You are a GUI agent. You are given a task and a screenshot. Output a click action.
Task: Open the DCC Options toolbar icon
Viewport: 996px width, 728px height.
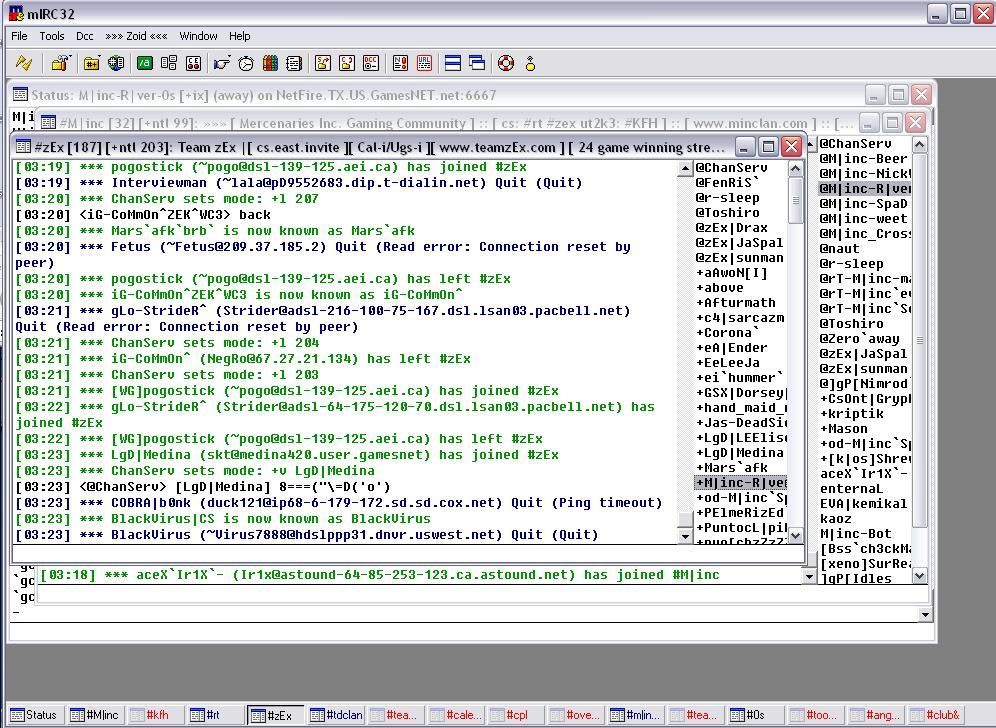point(371,63)
